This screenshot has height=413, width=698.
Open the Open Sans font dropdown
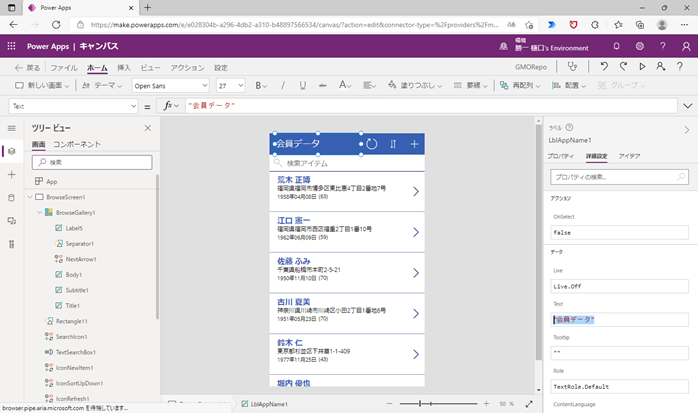[x=170, y=85]
